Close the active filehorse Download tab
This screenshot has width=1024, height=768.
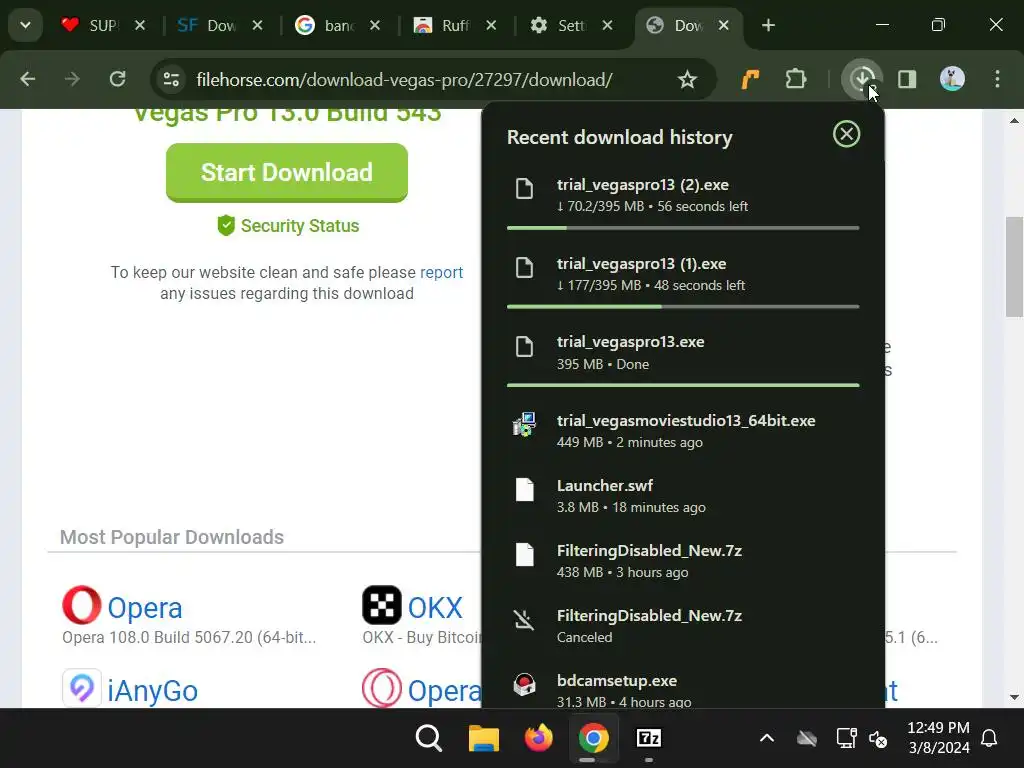[x=724, y=25]
